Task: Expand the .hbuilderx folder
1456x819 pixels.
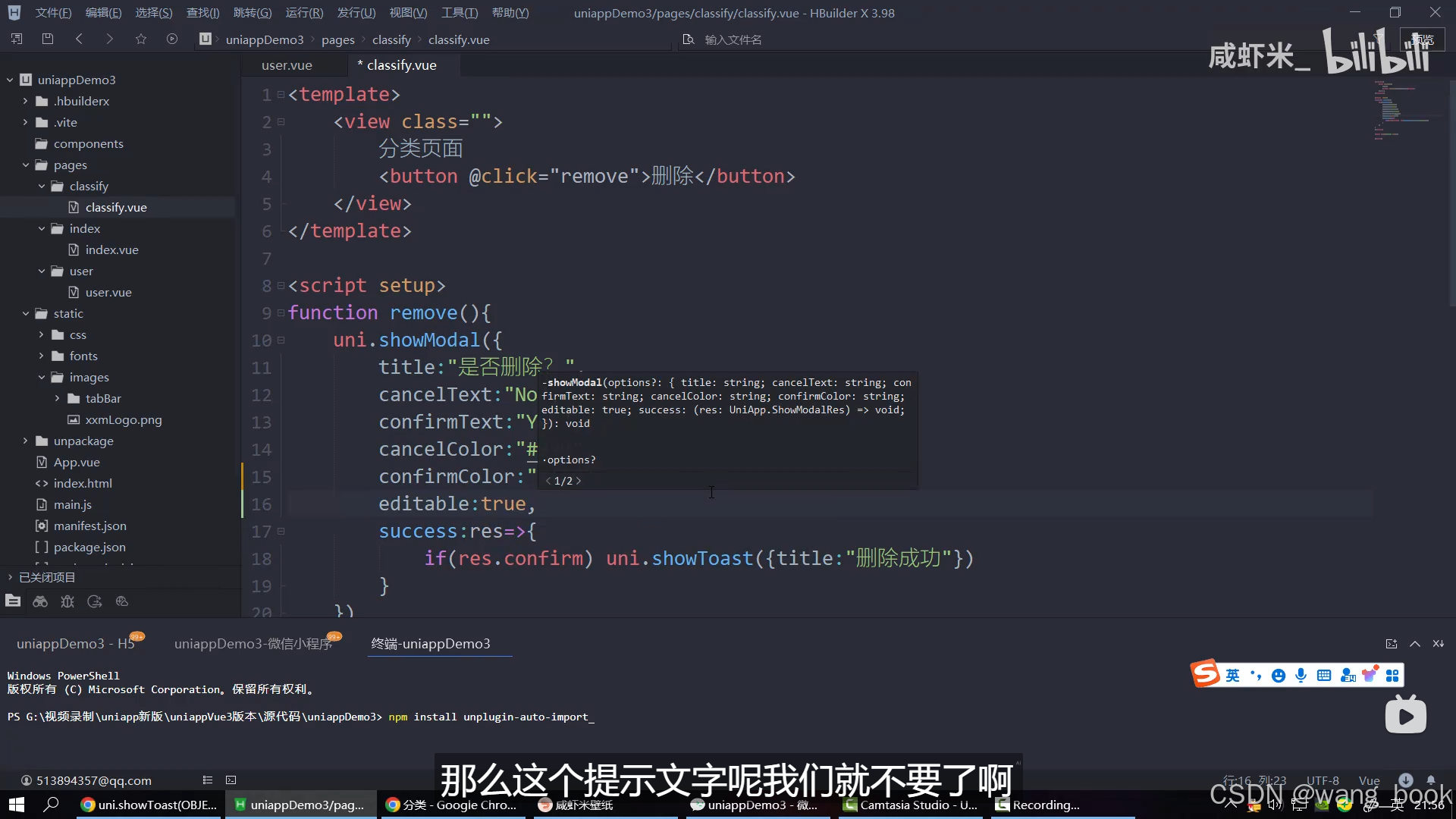Action: click(x=25, y=101)
